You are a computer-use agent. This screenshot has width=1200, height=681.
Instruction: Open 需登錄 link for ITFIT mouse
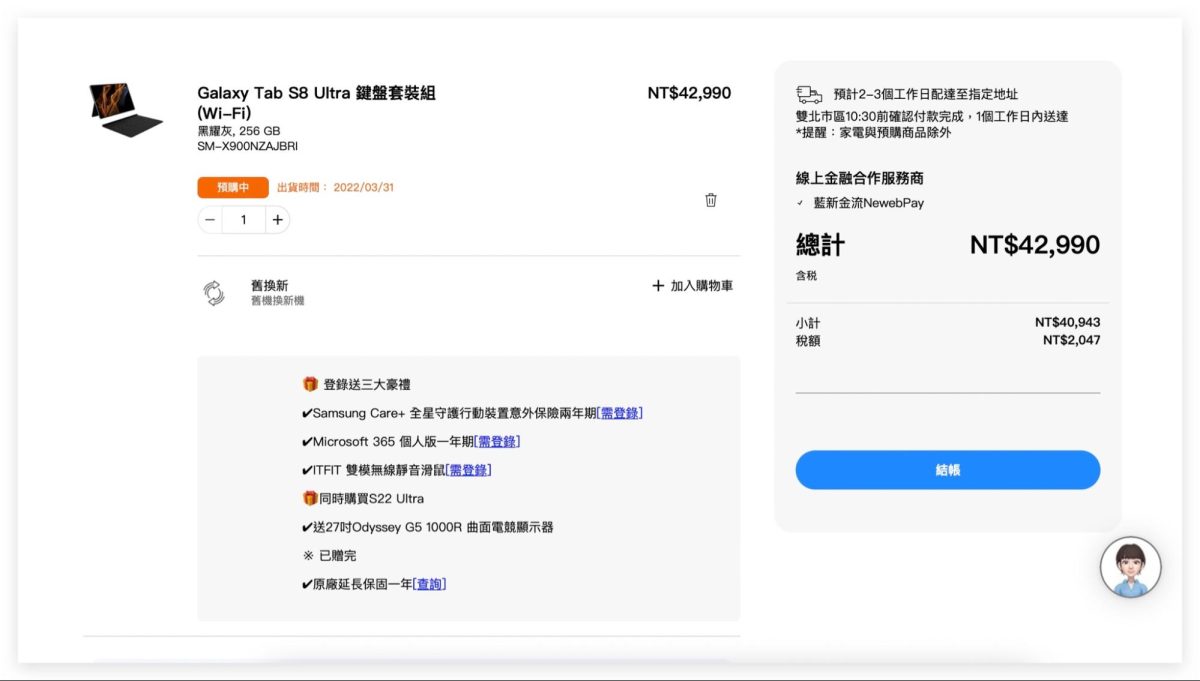pos(468,470)
